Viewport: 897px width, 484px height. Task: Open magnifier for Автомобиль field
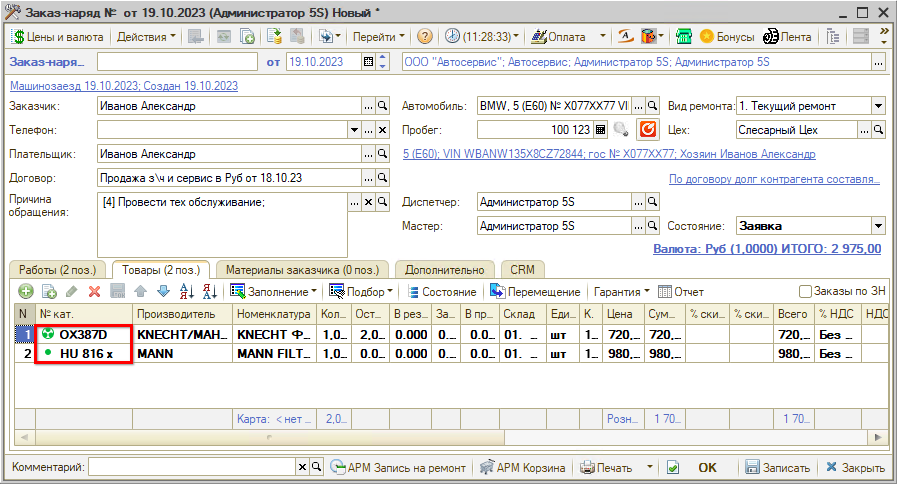pos(652,106)
